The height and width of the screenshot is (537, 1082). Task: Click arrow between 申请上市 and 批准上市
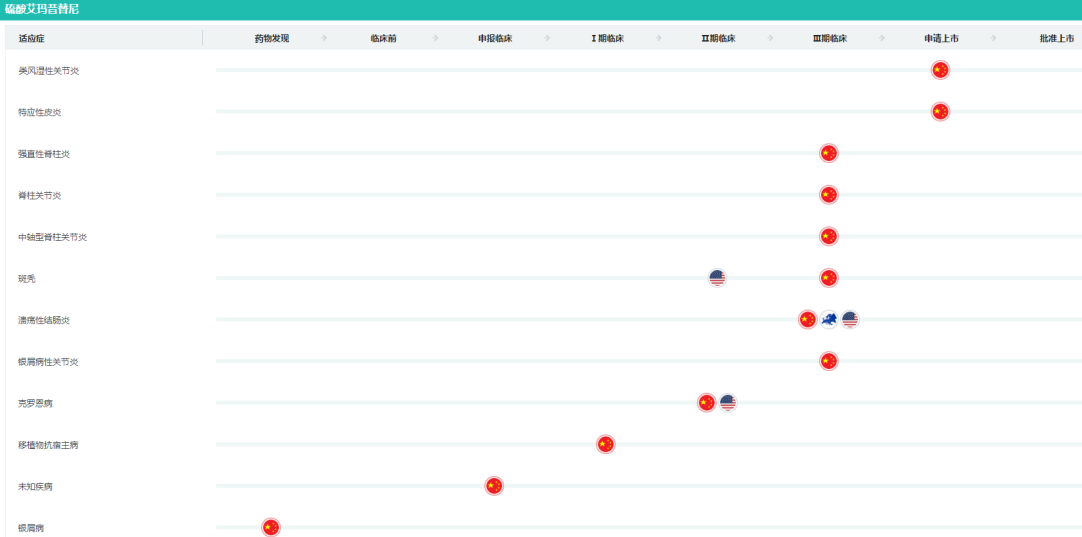994,38
